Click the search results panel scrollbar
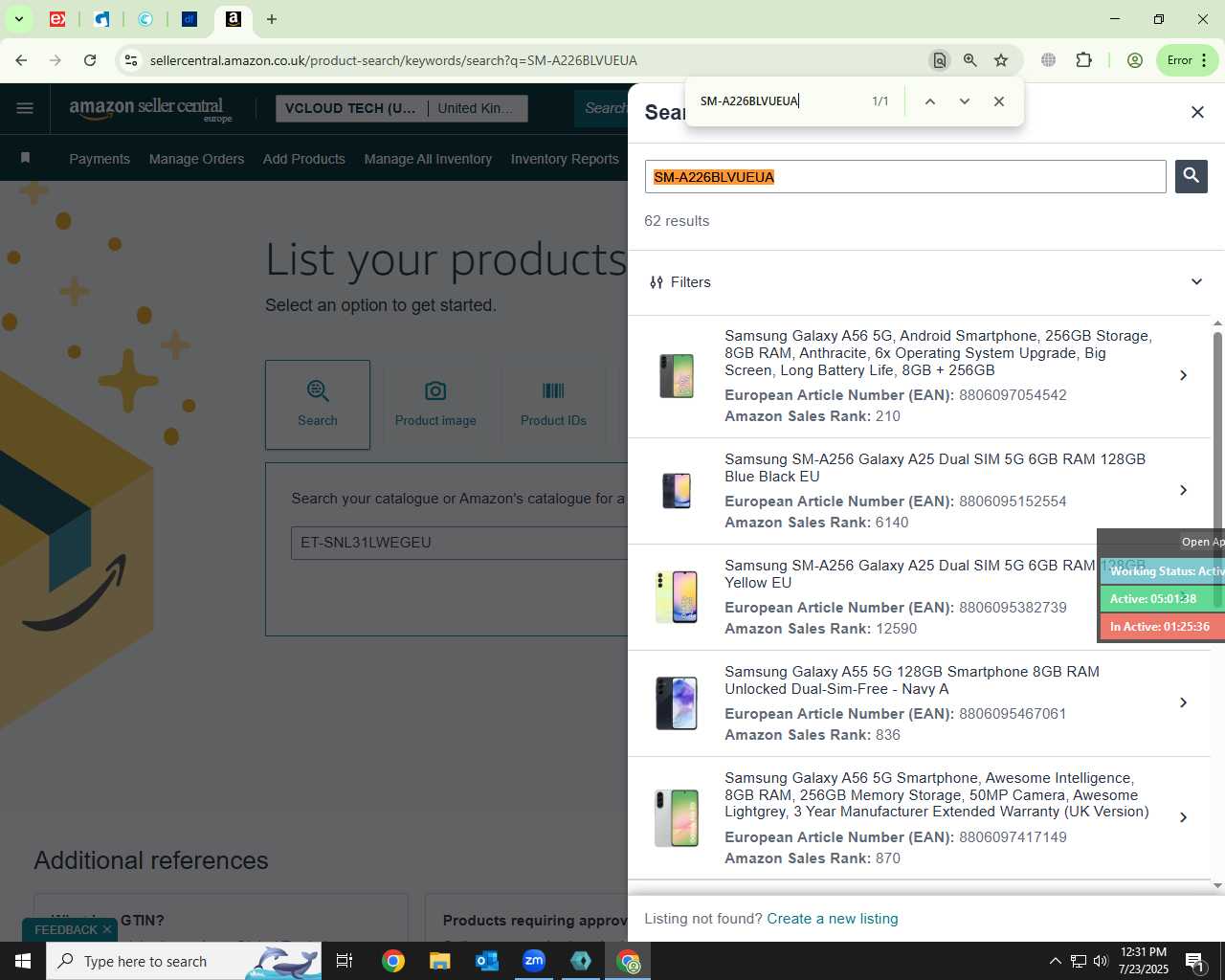This screenshot has width=1225, height=980. point(1217,469)
